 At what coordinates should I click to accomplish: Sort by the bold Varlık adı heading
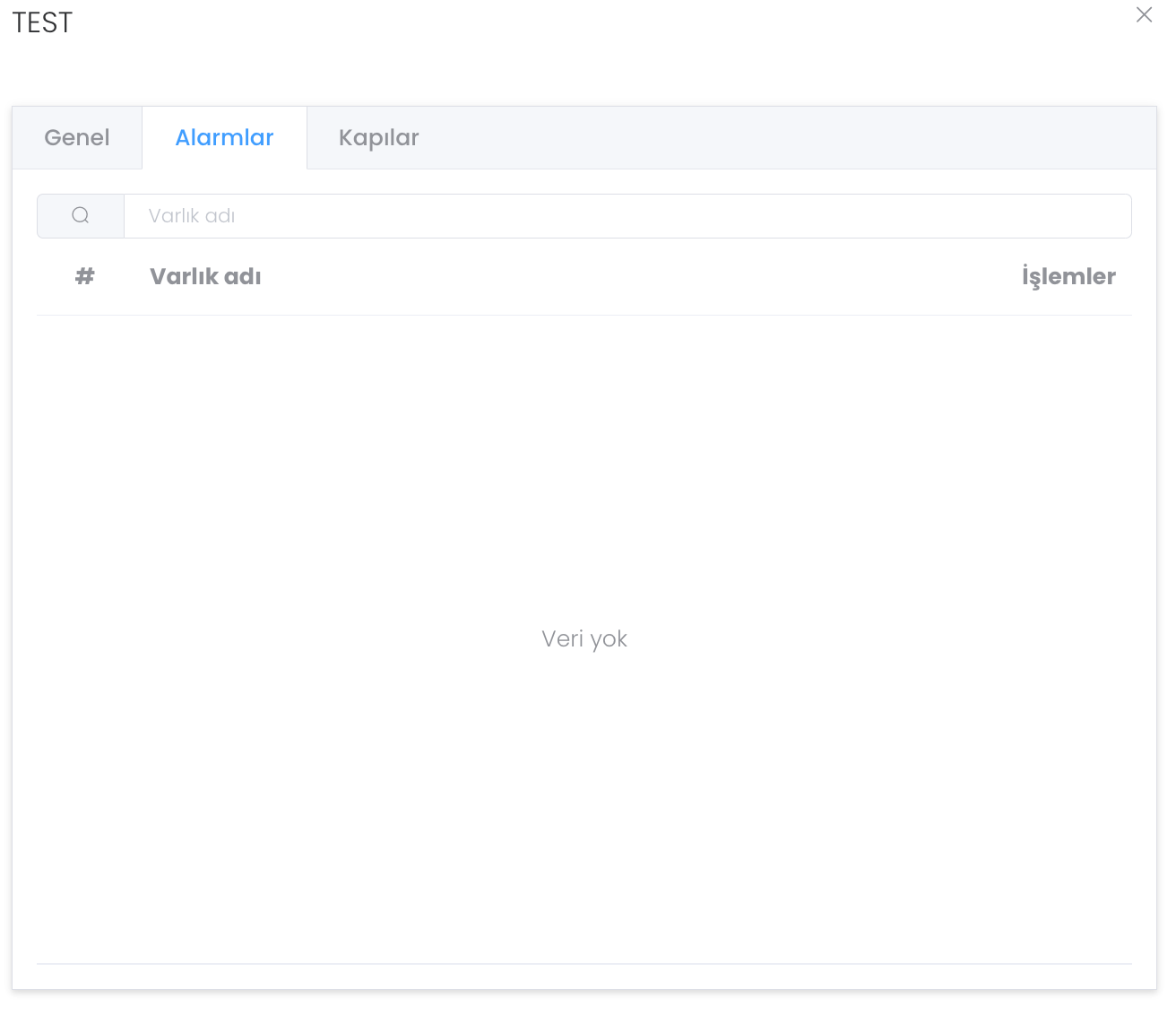point(205,276)
